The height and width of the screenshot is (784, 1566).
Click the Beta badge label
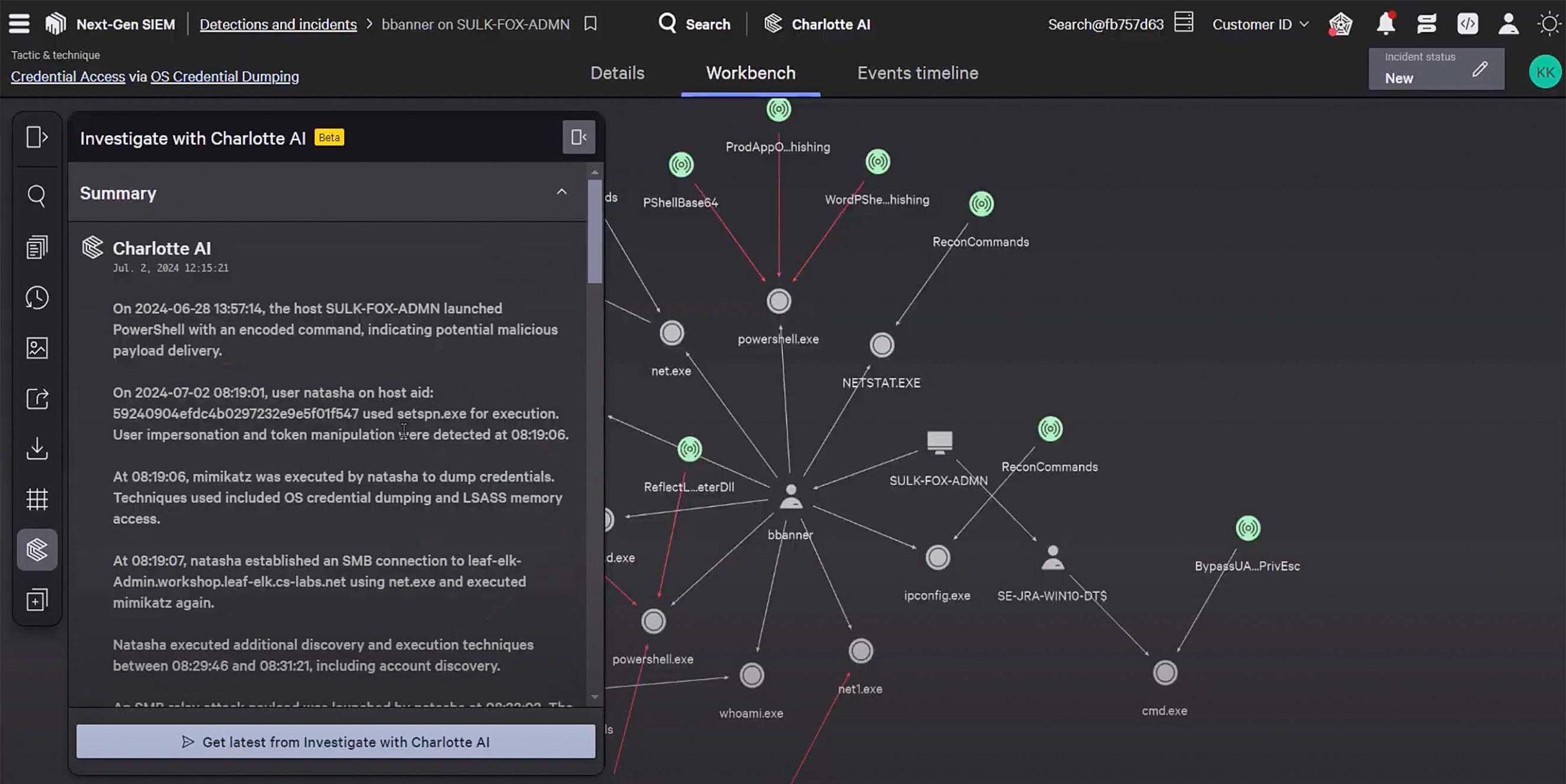pos(329,137)
